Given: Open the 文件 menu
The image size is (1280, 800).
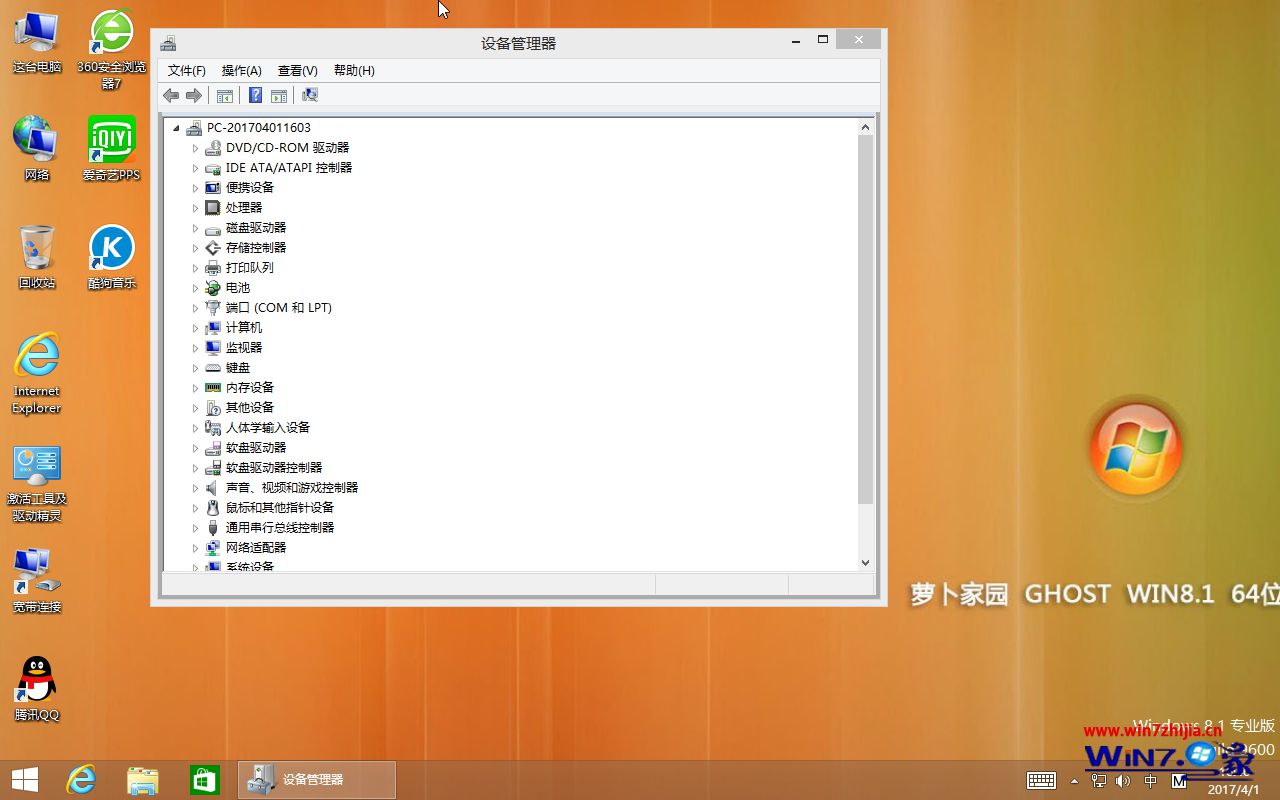Looking at the screenshot, I should pos(185,70).
